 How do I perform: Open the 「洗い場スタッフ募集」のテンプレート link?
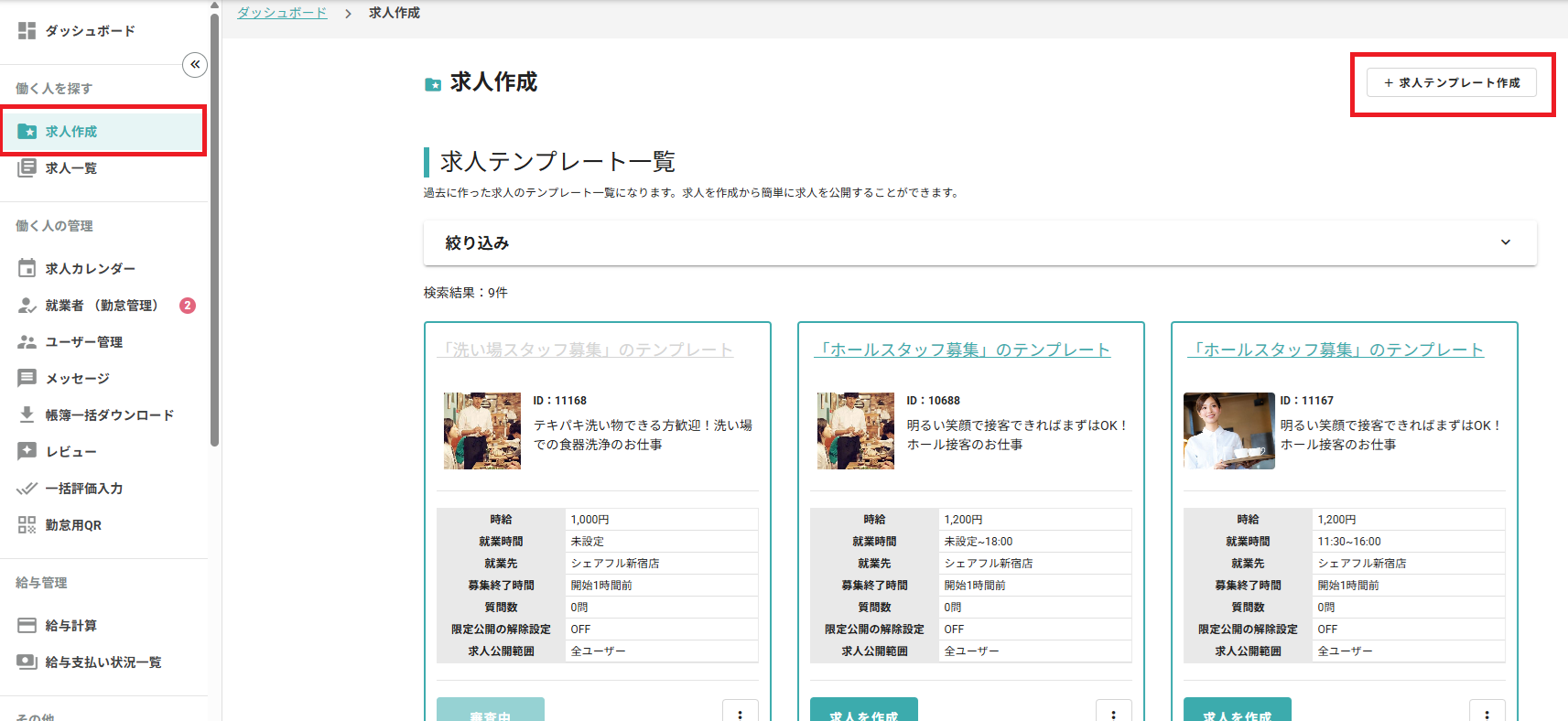coord(586,350)
